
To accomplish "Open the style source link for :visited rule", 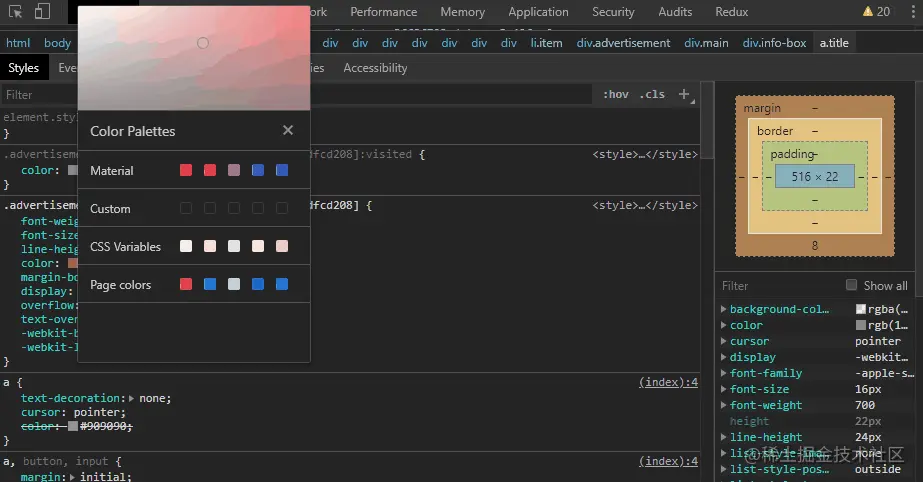I will (x=645, y=154).
